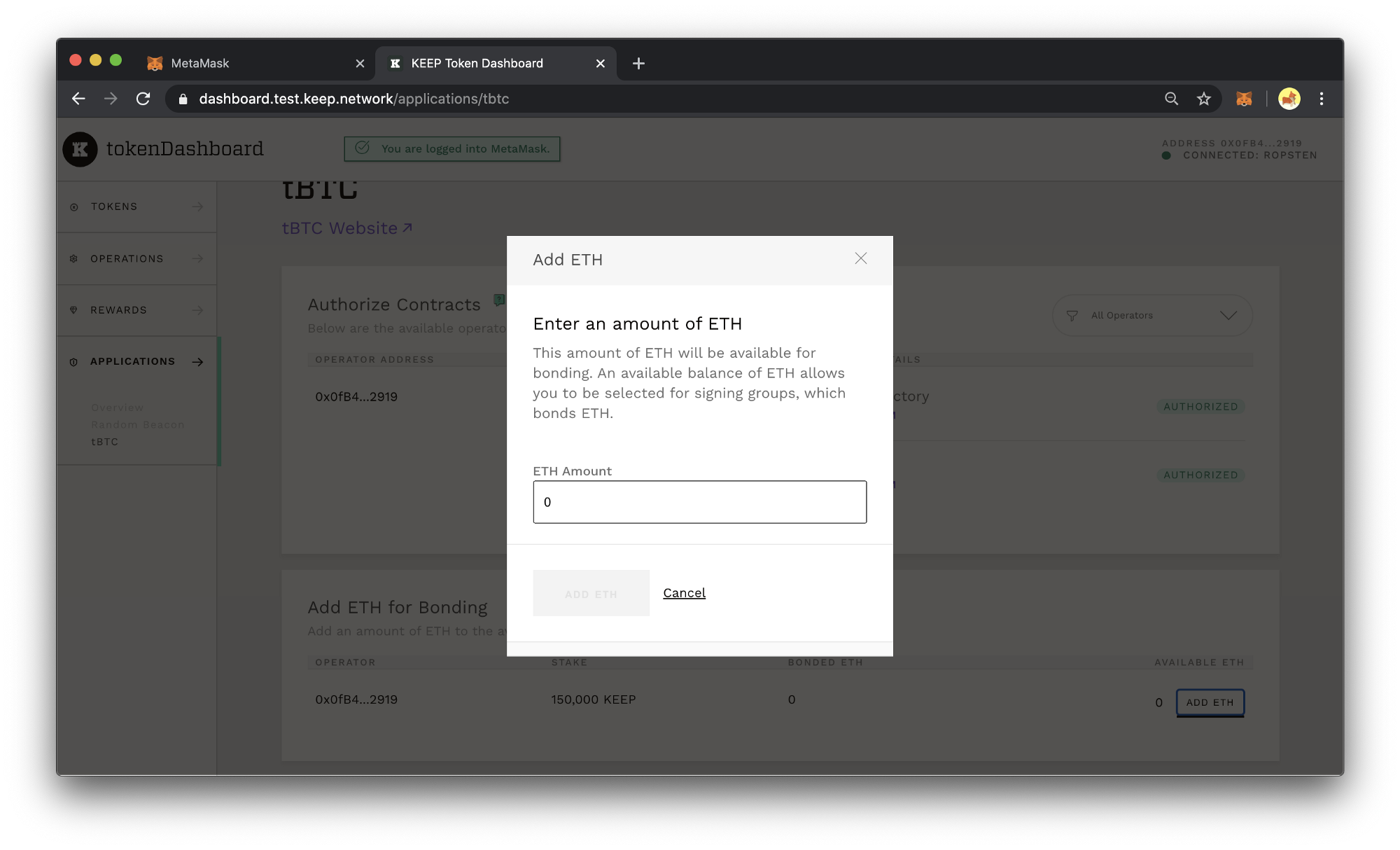Go forward in browser history

111,99
